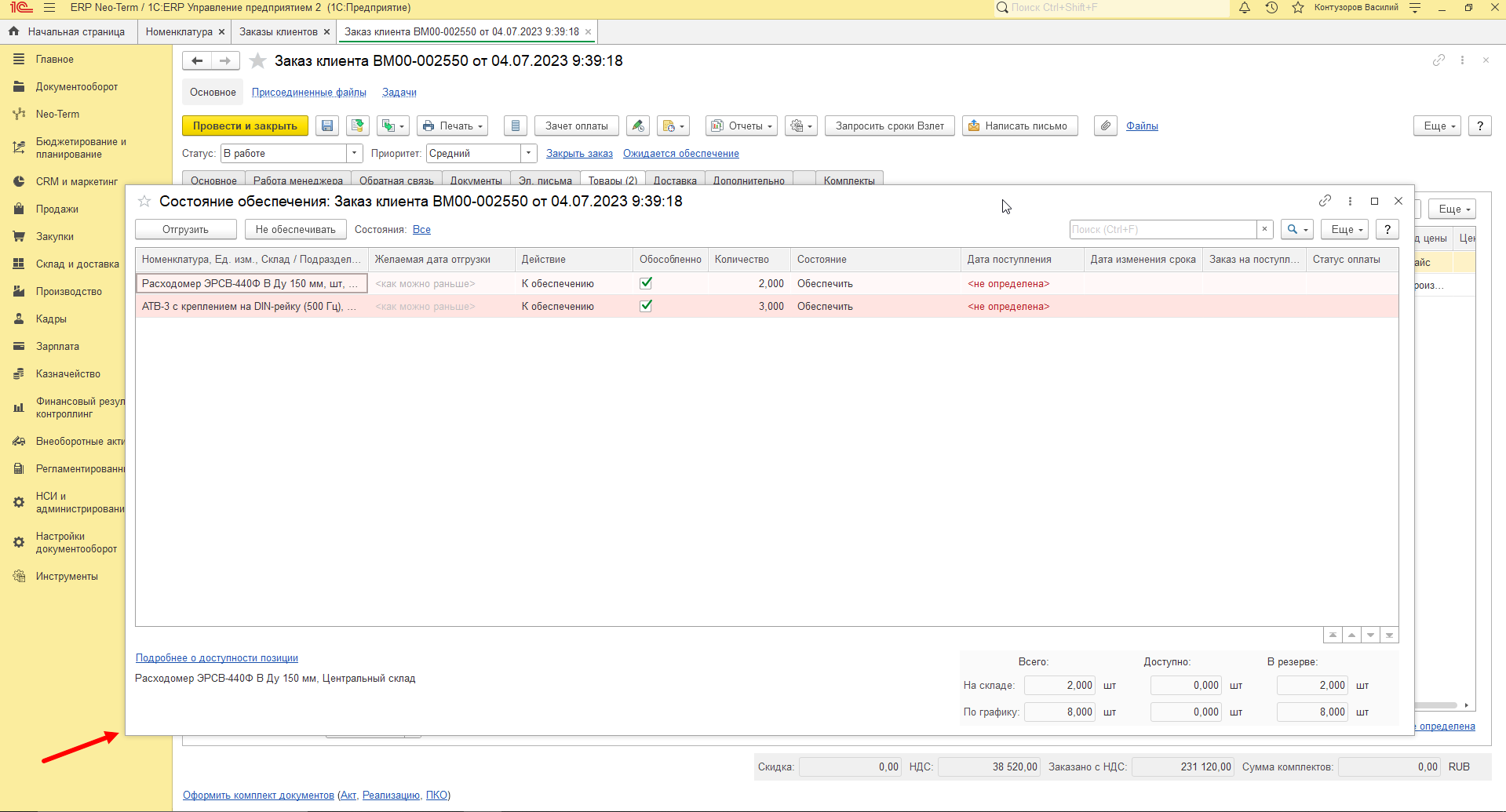Toggle Обособленно checkbox for Расходомер row
Screen dimensions: 1506x812
click(x=646, y=283)
